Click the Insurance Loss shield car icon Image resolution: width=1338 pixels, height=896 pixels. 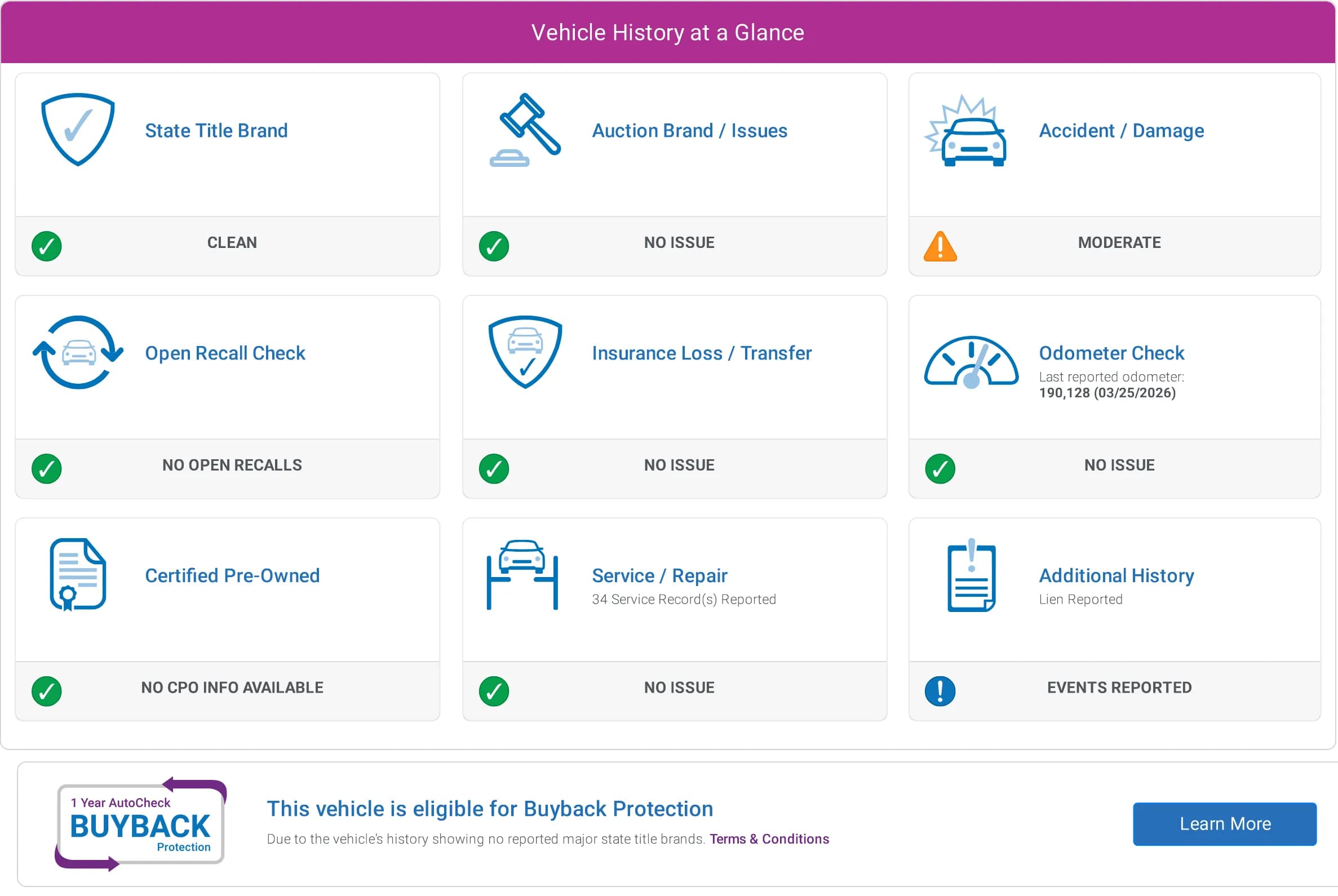(x=525, y=352)
